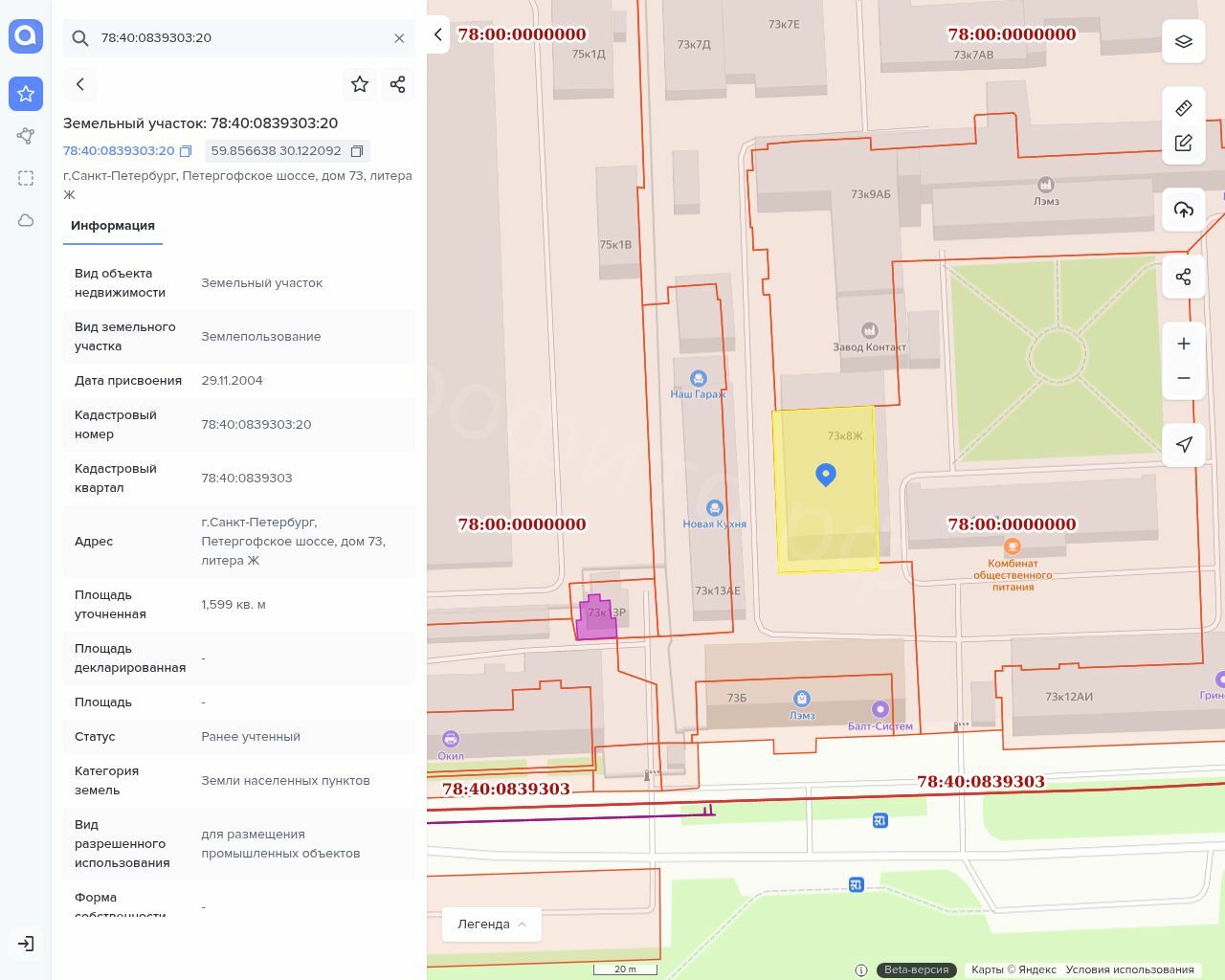
Task: Open favorites in left sidebar
Action: [26, 94]
